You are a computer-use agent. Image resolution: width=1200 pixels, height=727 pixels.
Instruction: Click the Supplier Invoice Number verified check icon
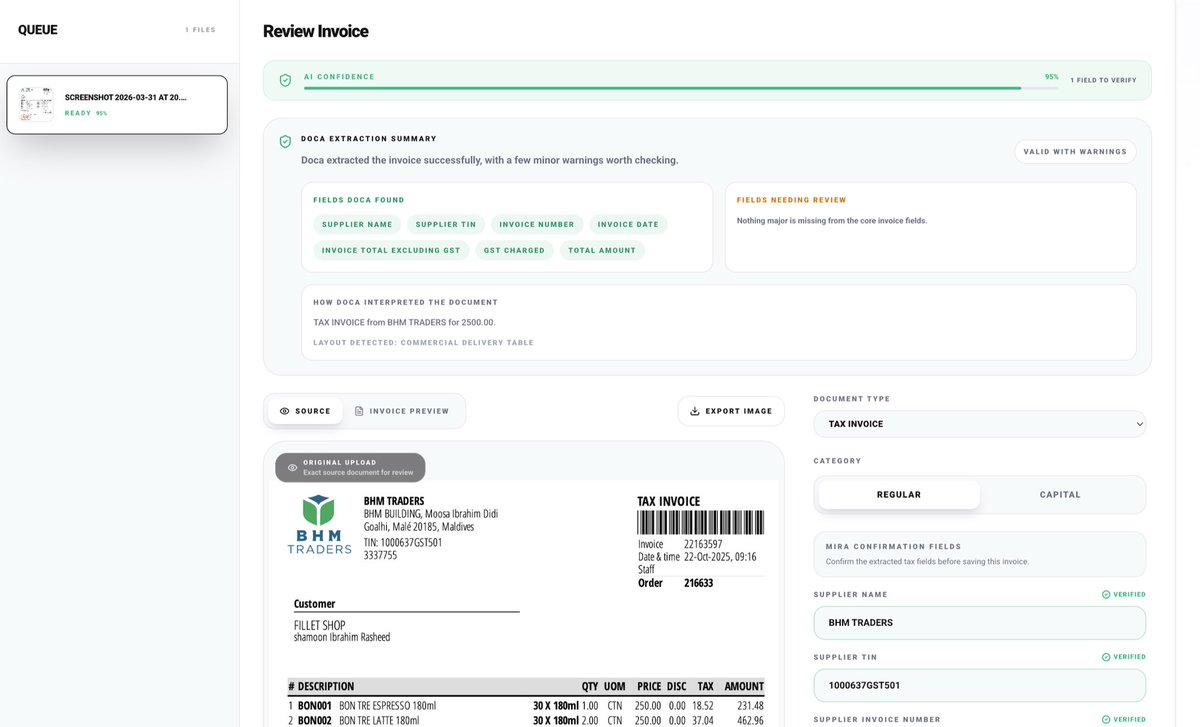point(1106,719)
